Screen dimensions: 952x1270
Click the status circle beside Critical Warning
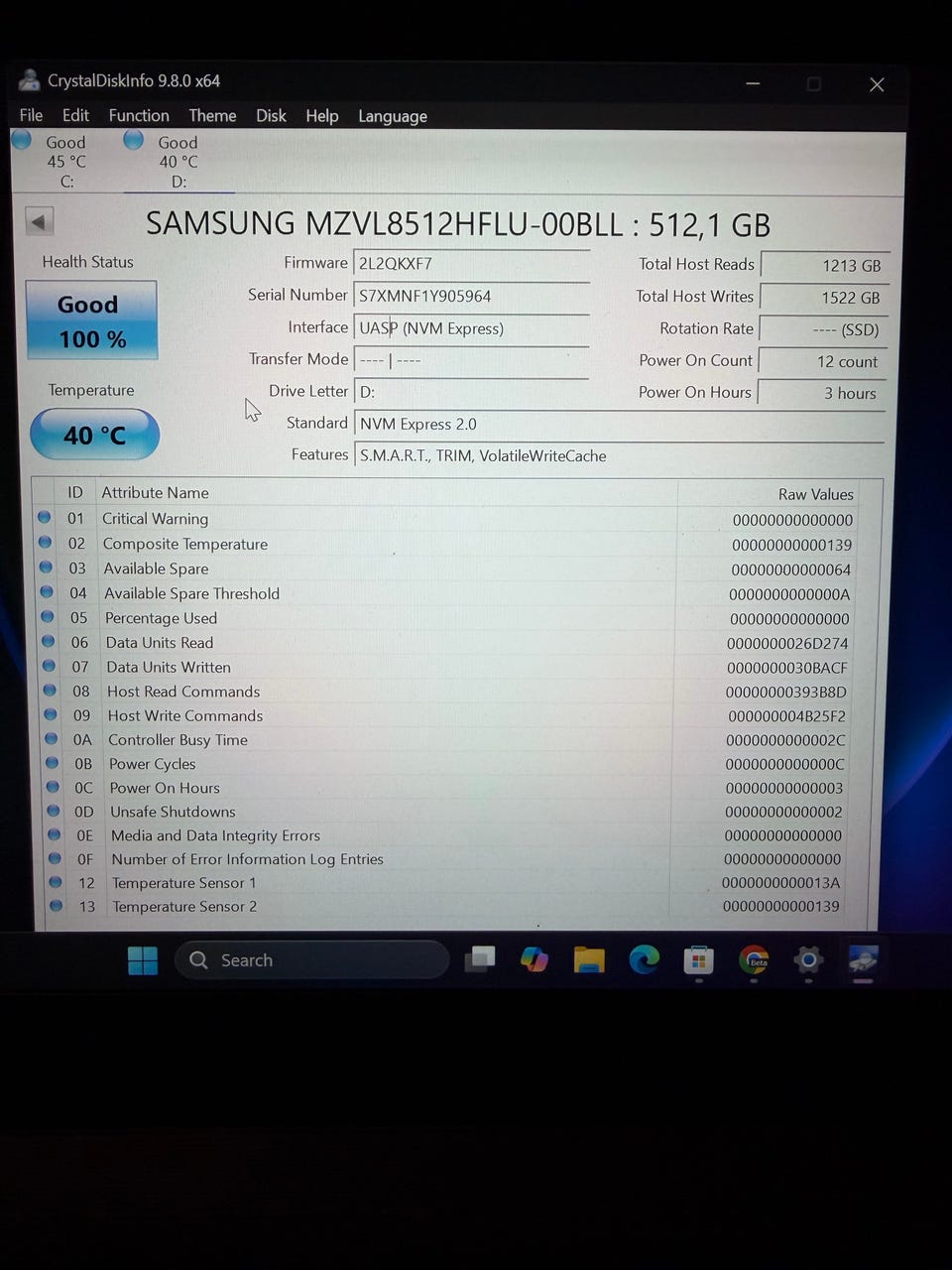pos(44,518)
